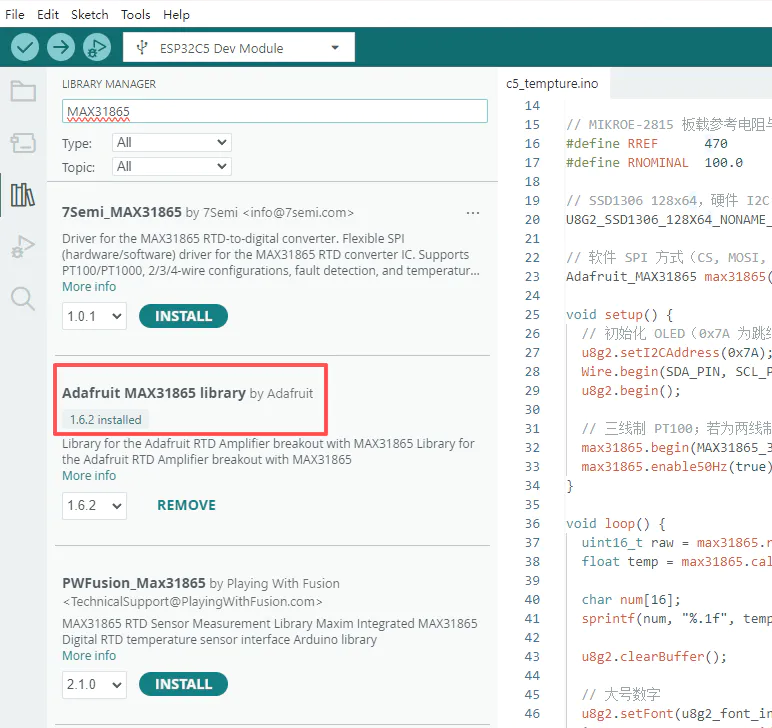This screenshot has height=728, width=772.
Task: Click the 7Semi_MAX31865 library title
Action: point(122,212)
